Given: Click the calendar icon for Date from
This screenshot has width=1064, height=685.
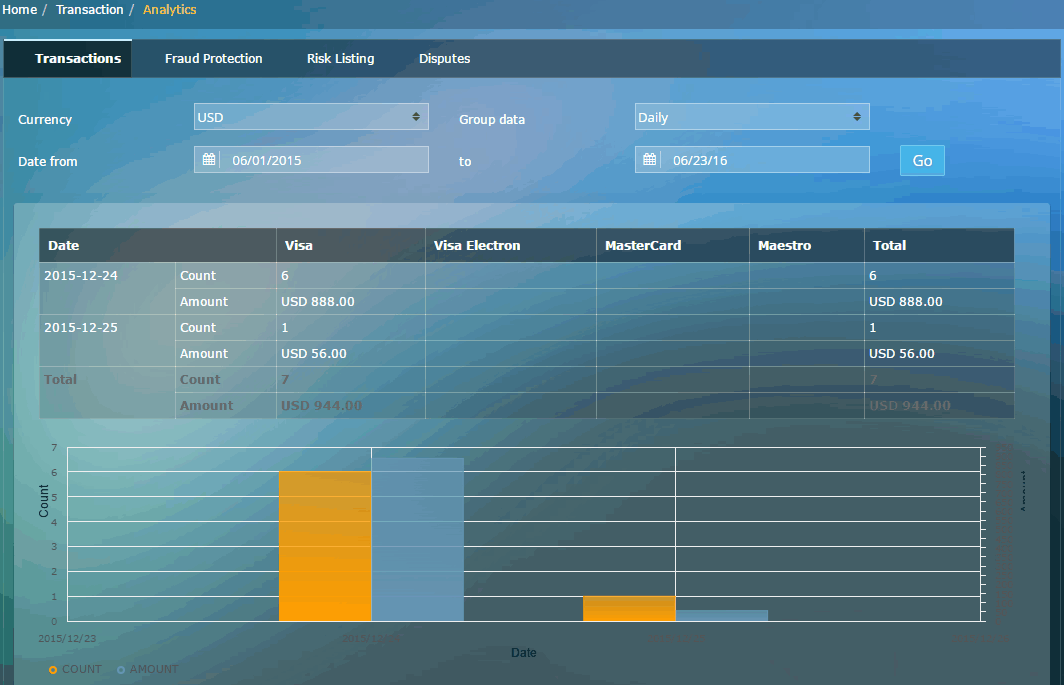Looking at the screenshot, I should (x=209, y=160).
